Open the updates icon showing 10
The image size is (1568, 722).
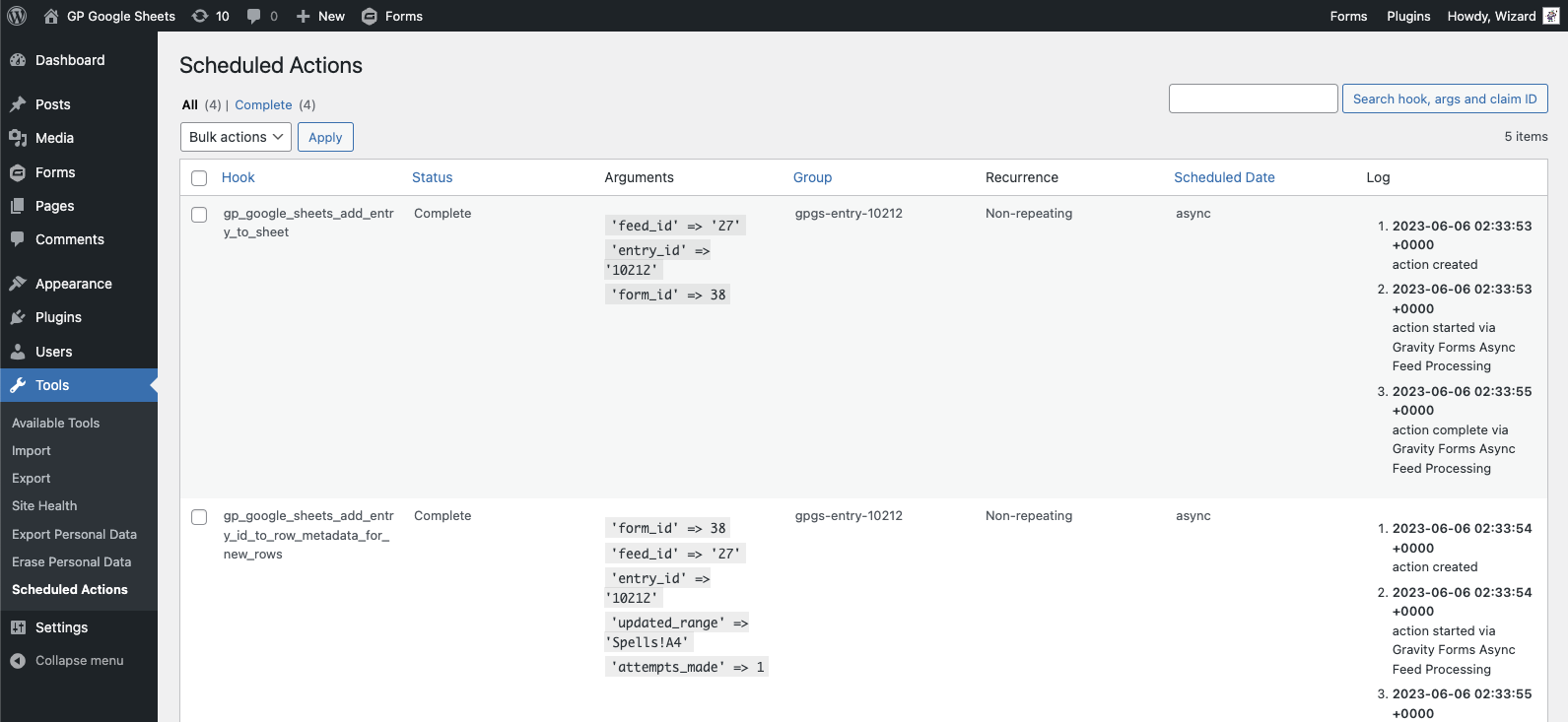[200, 16]
